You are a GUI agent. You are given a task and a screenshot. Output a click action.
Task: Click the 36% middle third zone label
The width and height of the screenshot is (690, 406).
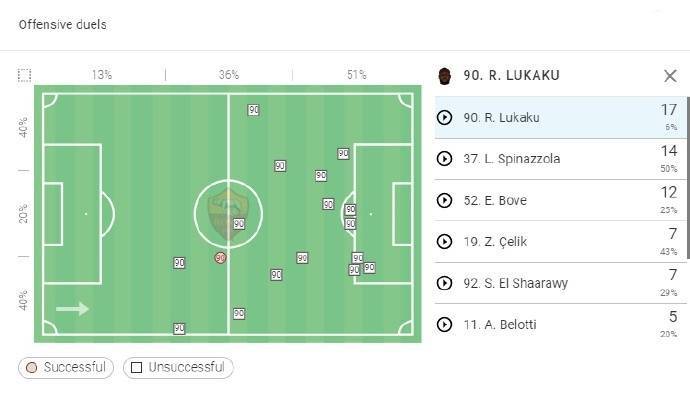coord(229,75)
